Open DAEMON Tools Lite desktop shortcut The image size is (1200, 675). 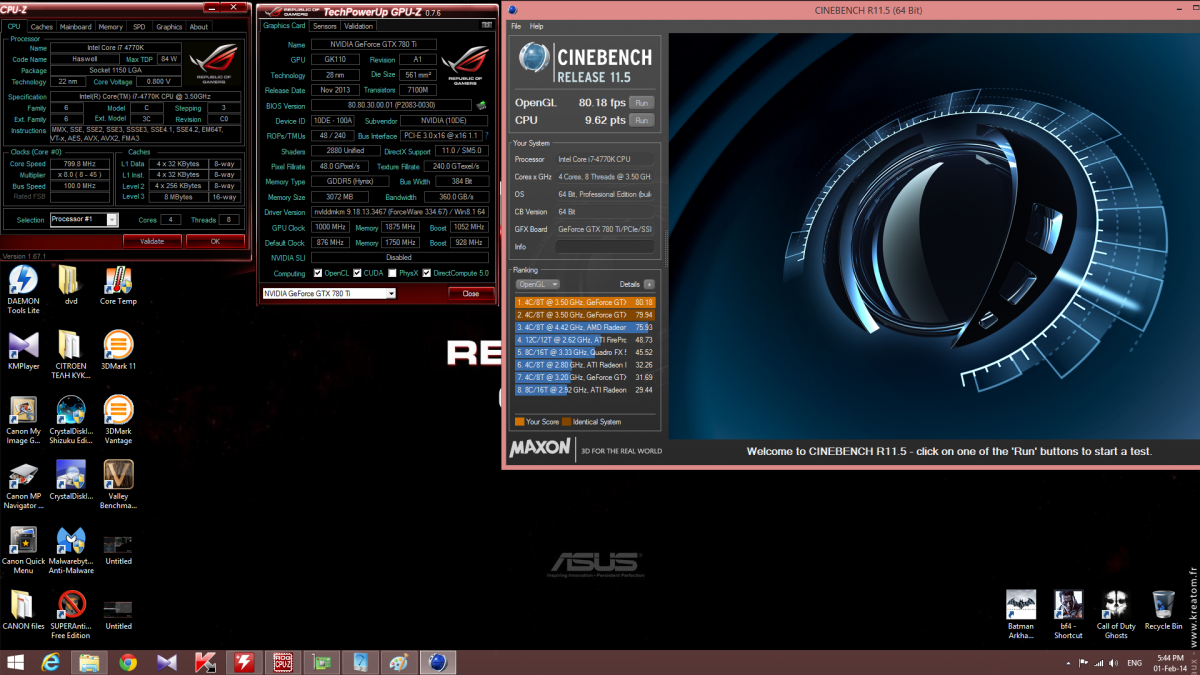[x=23, y=289]
